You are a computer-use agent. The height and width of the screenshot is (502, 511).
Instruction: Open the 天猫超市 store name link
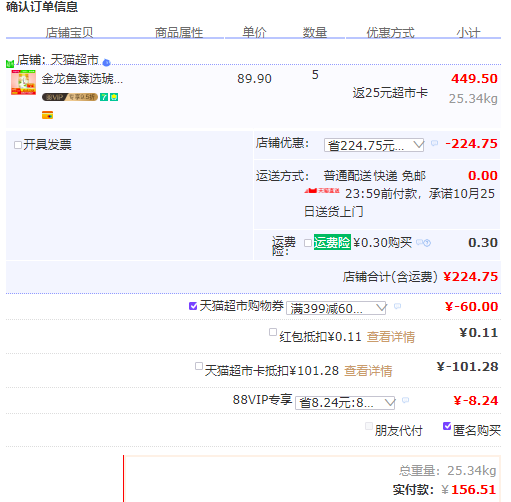pyautogui.click(x=75, y=60)
